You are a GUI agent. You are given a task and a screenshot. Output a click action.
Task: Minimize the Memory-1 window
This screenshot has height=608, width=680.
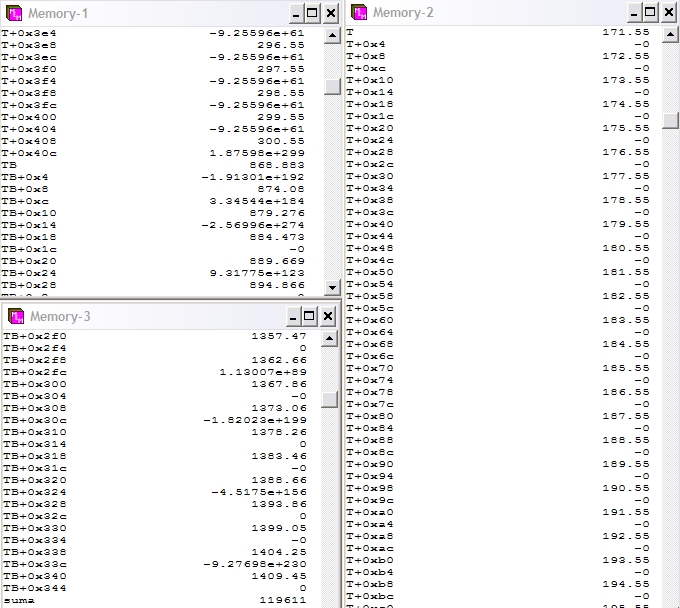[x=295, y=13]
